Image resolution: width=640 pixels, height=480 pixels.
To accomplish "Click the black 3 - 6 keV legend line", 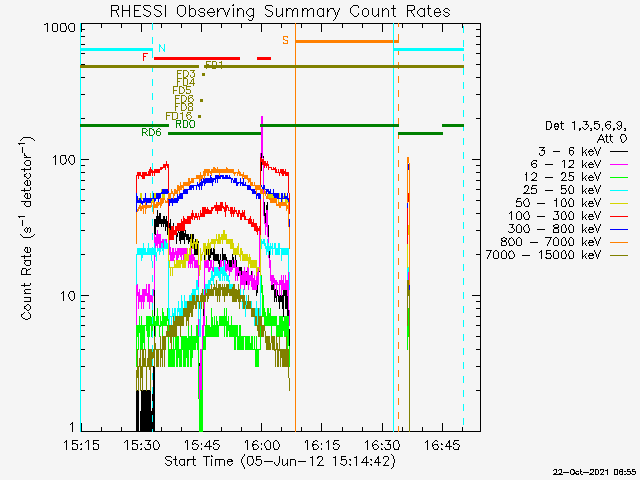I will (619, 152).
